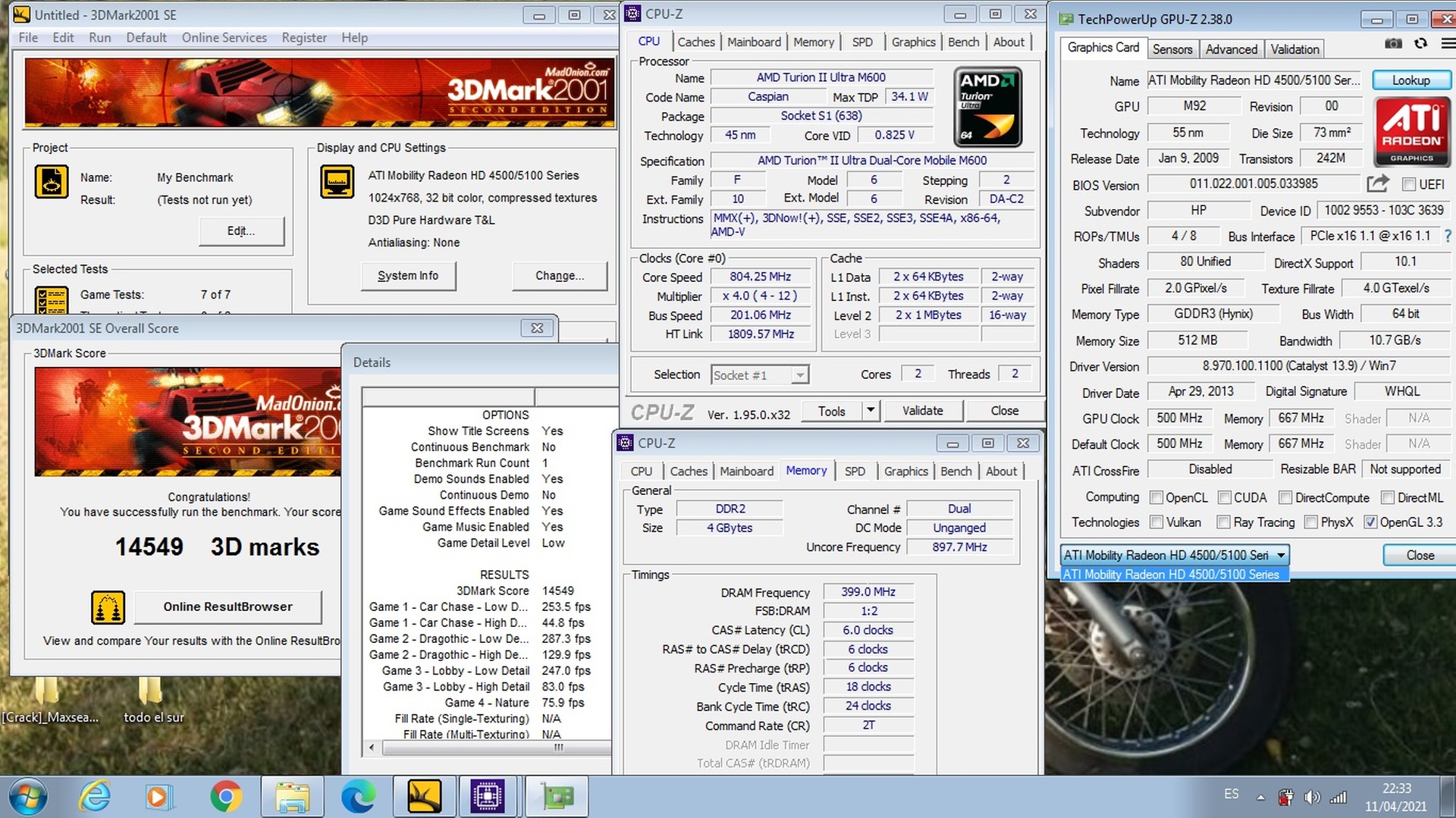
Task: Switch to Mainboard tab in top CPU-Z window
Action: click(x=754, y=42)
